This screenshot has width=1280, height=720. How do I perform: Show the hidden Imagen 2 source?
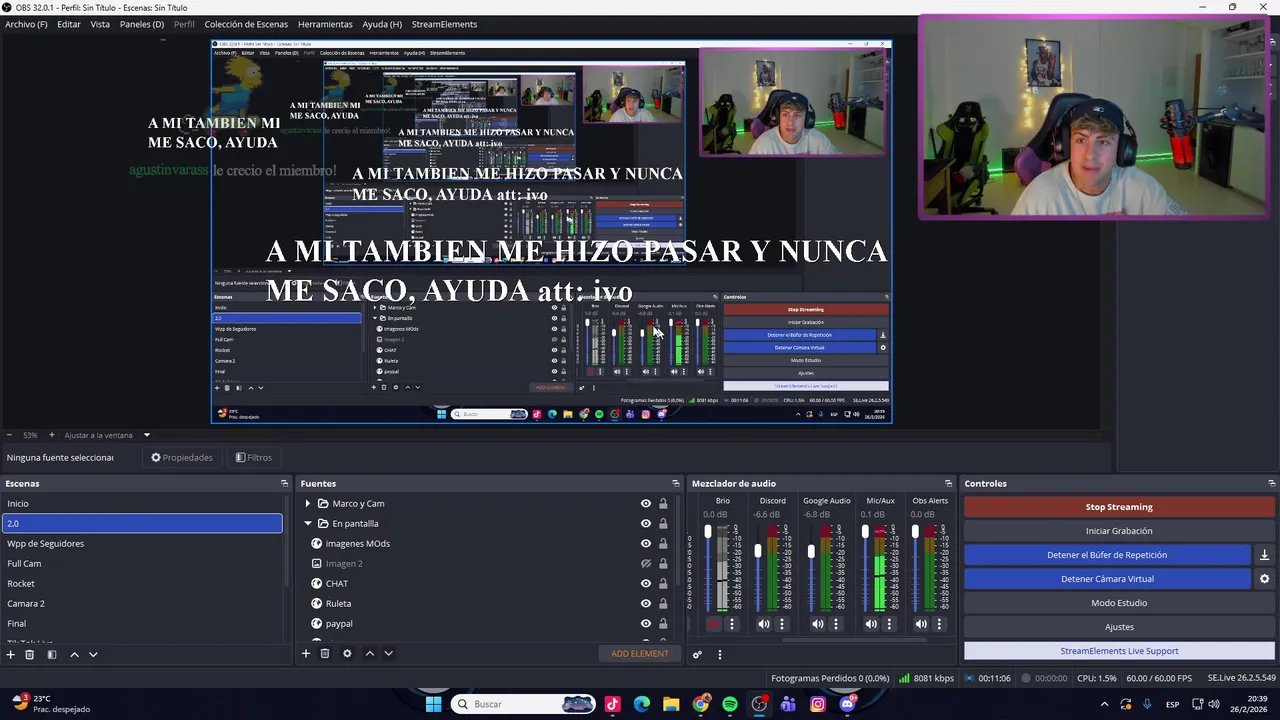646,563
